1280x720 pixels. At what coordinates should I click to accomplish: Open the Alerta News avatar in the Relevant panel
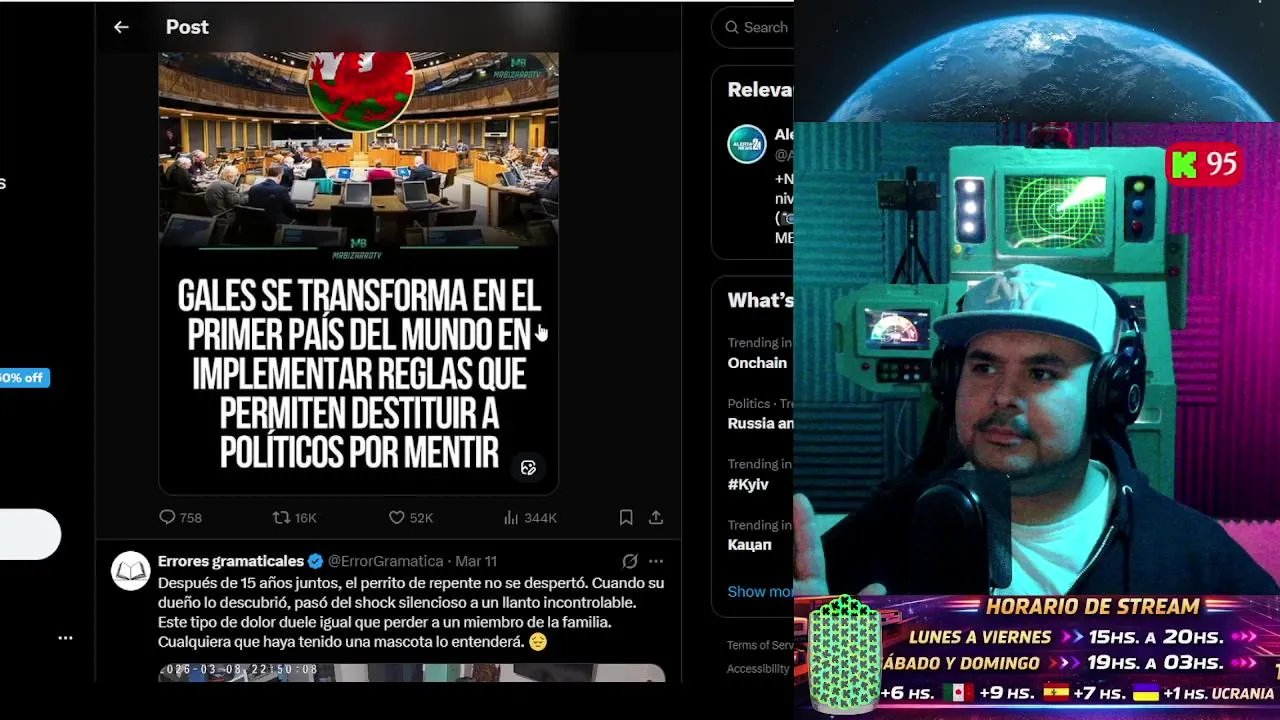(746, 144)
